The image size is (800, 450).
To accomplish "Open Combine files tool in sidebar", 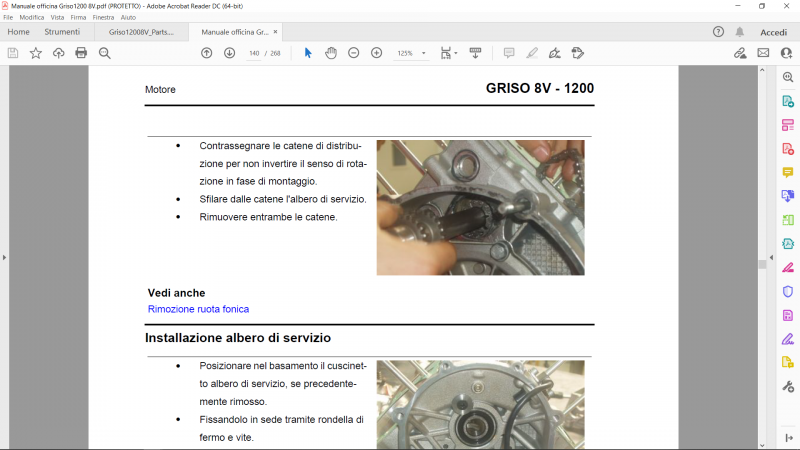I will pyautogui.click(x=788, y=196).
